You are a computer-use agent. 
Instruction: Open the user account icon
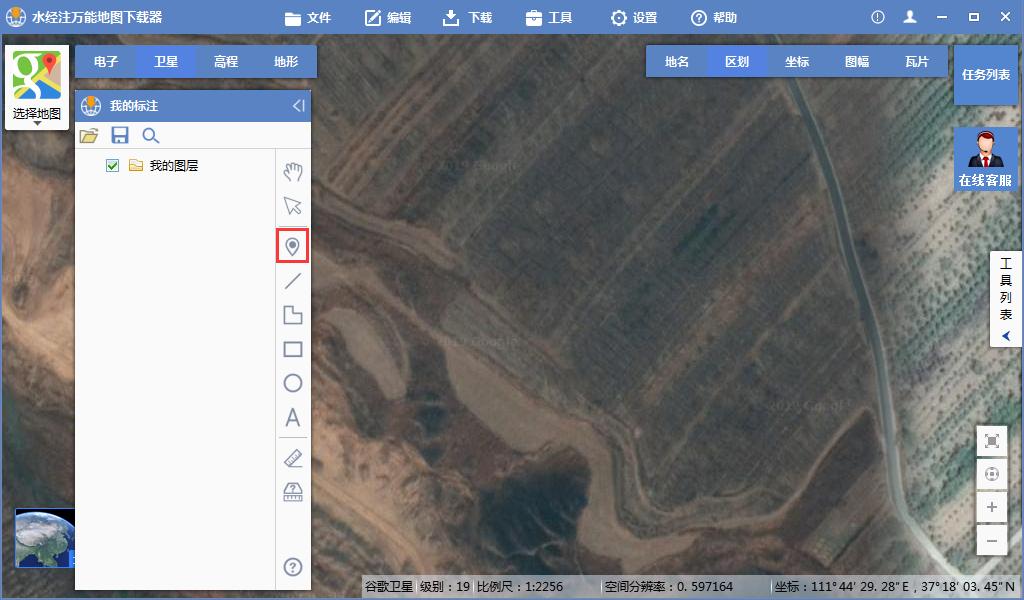[910, 17]
